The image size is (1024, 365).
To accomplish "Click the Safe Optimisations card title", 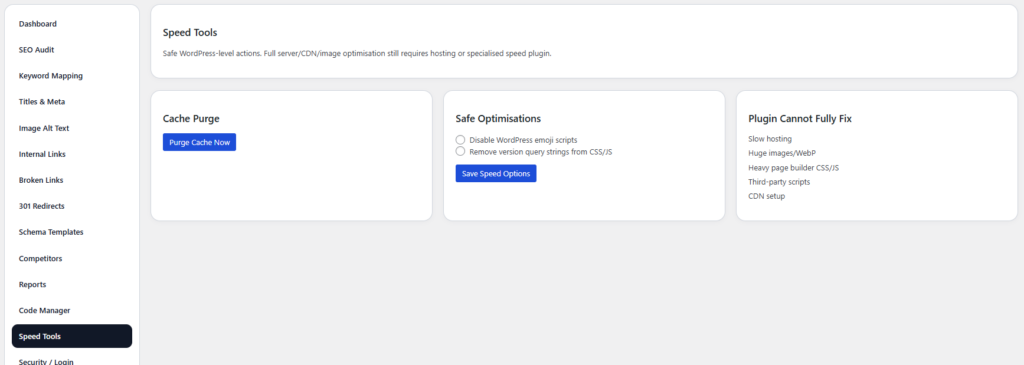I will coord(498,119).
